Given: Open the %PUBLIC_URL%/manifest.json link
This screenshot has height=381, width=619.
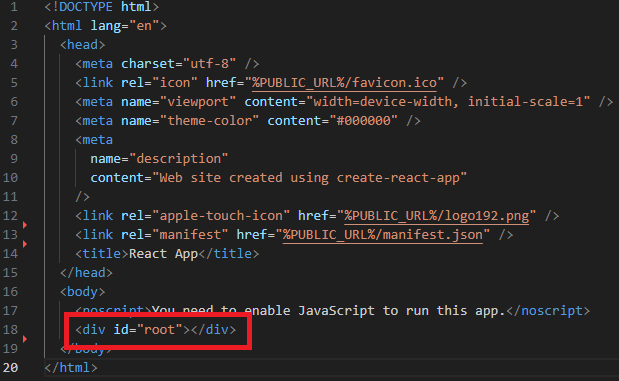Looking at the screenshot, I should click(383, 235).
